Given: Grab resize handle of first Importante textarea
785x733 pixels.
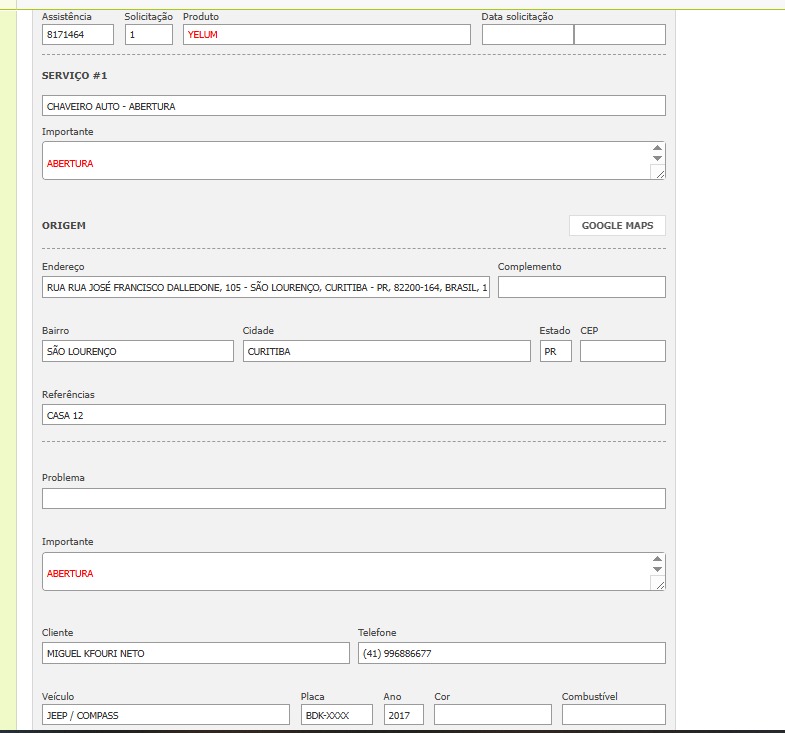Looking at the screenshot, I should (657, 173).
